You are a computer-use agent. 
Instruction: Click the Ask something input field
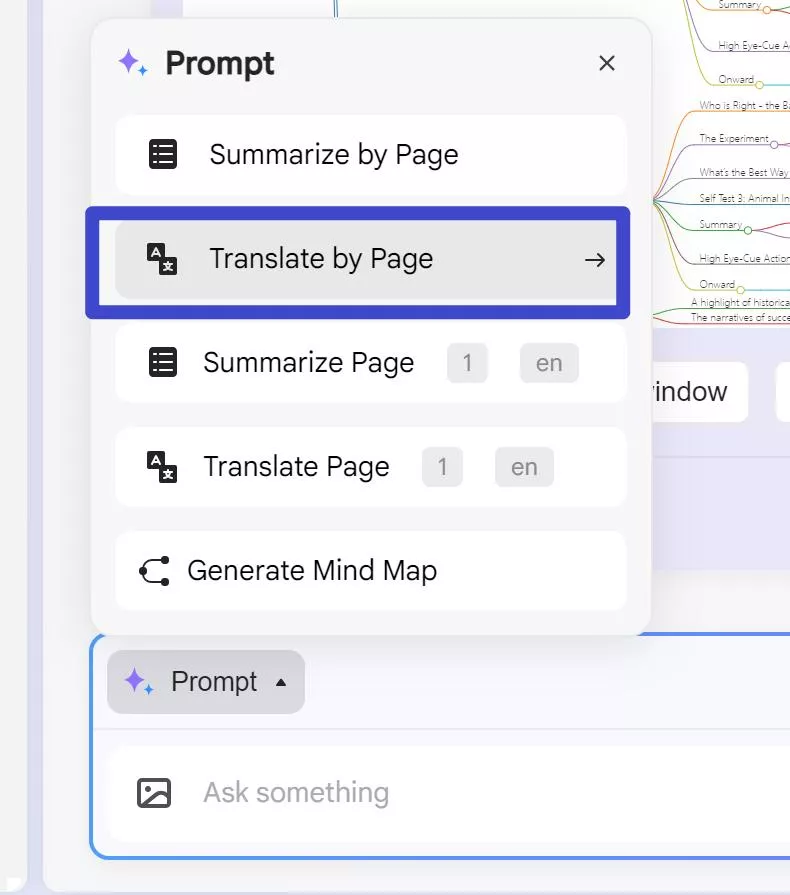(450, 793)
